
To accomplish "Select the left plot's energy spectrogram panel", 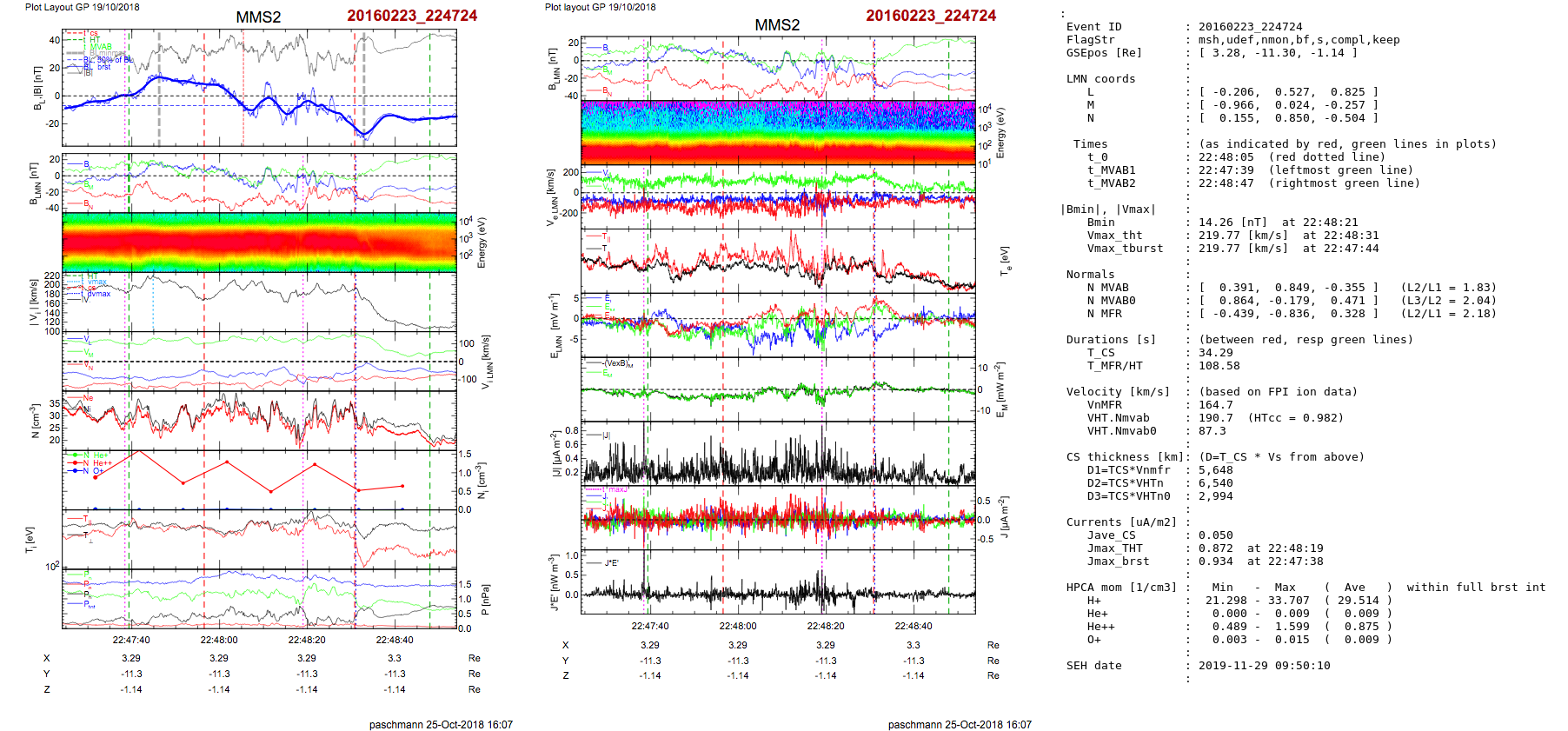I will point(259,242).
